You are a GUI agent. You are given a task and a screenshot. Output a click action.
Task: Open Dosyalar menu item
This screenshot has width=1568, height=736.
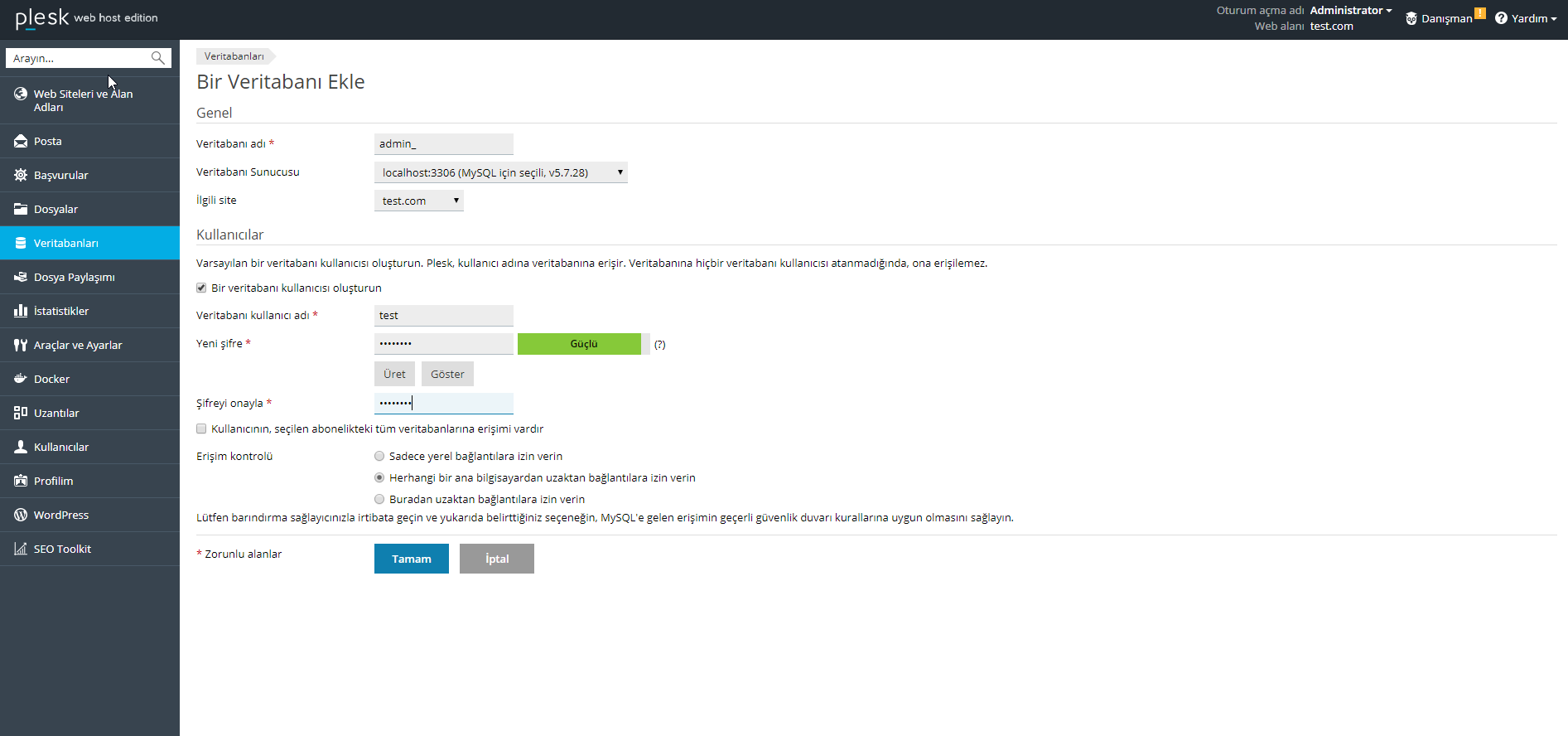[x=89, y=209]
